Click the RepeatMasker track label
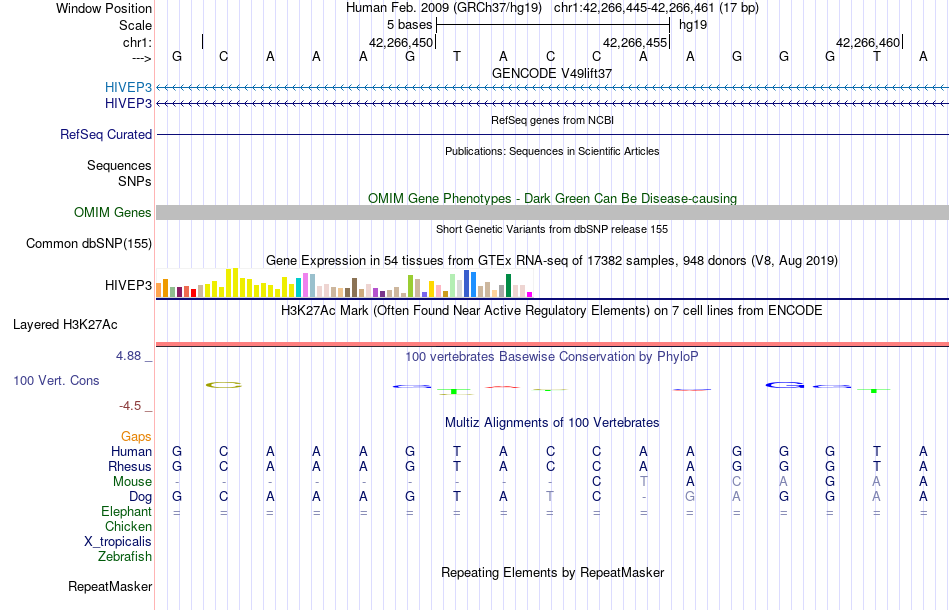 110,586
